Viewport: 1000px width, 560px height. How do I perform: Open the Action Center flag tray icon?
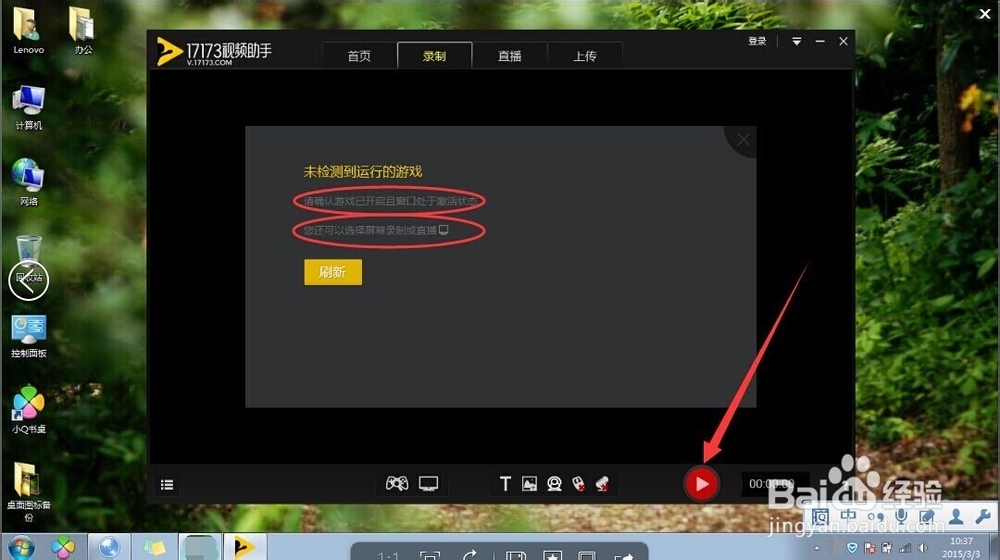pos(870,548)
